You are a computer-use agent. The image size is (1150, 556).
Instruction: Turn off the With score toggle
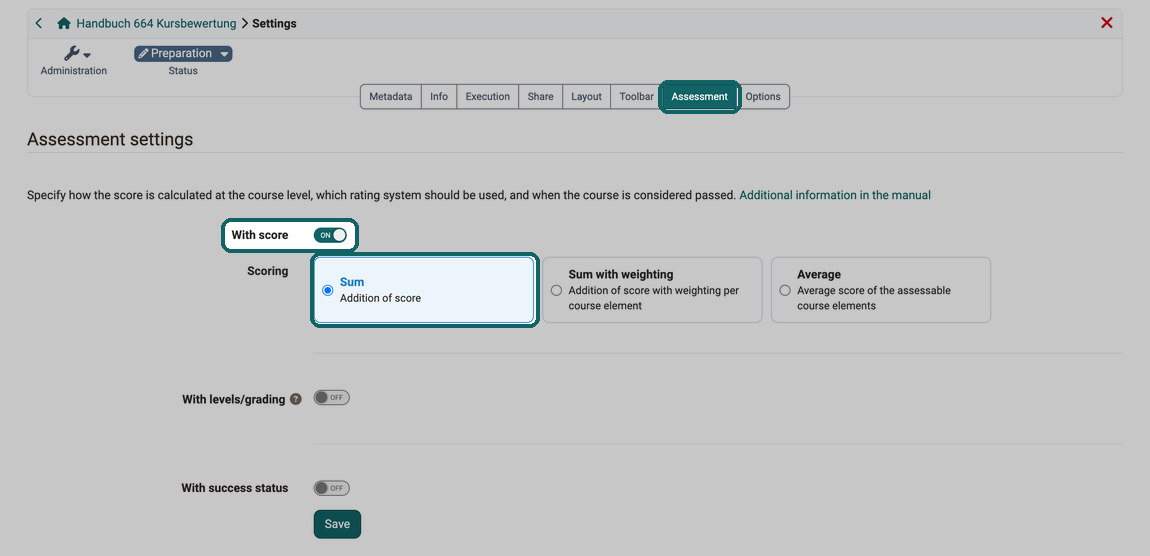coord(330,235)
